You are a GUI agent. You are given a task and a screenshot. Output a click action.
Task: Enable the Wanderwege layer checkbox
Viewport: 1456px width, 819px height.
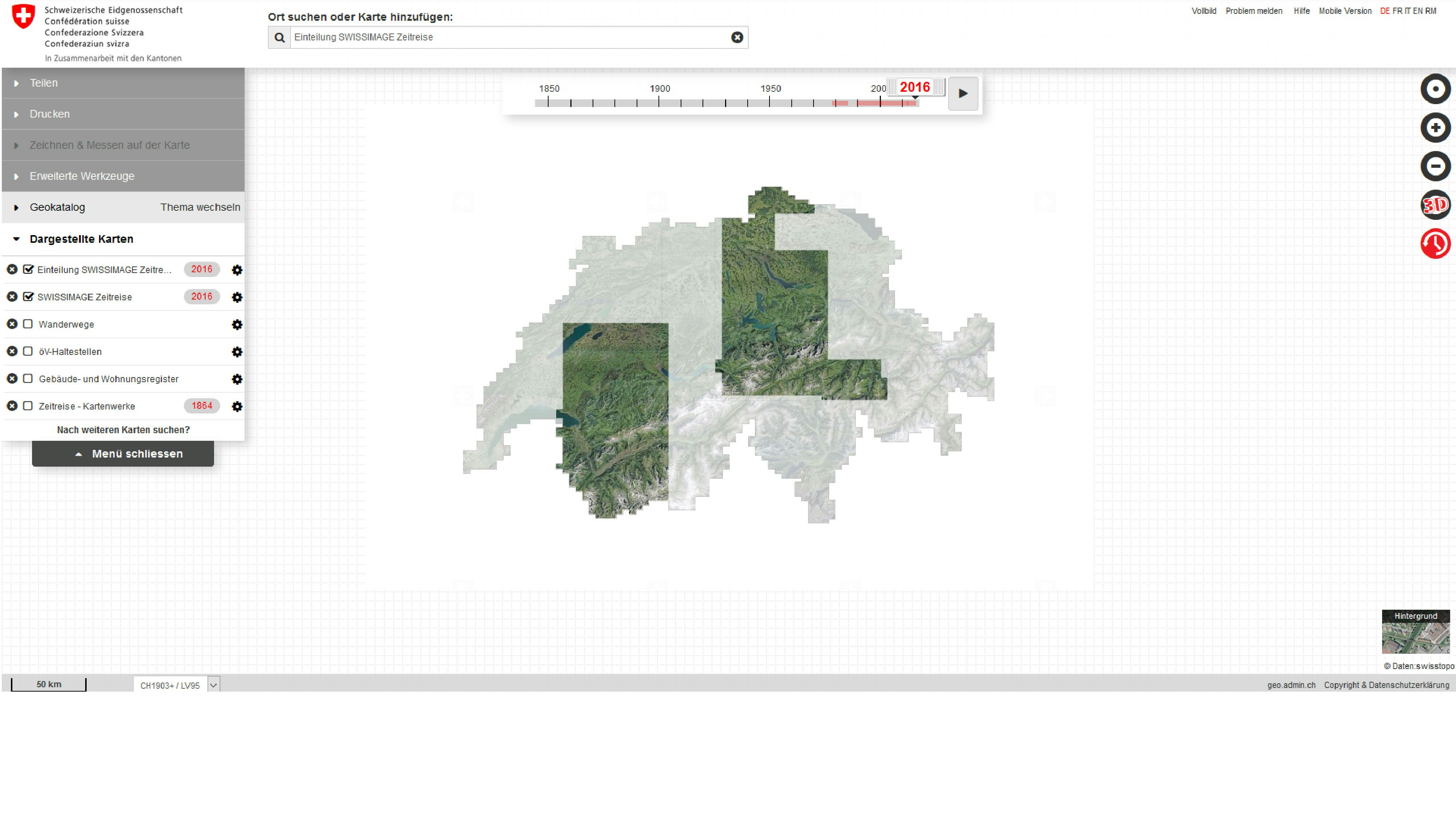click(x=28, y=324)
